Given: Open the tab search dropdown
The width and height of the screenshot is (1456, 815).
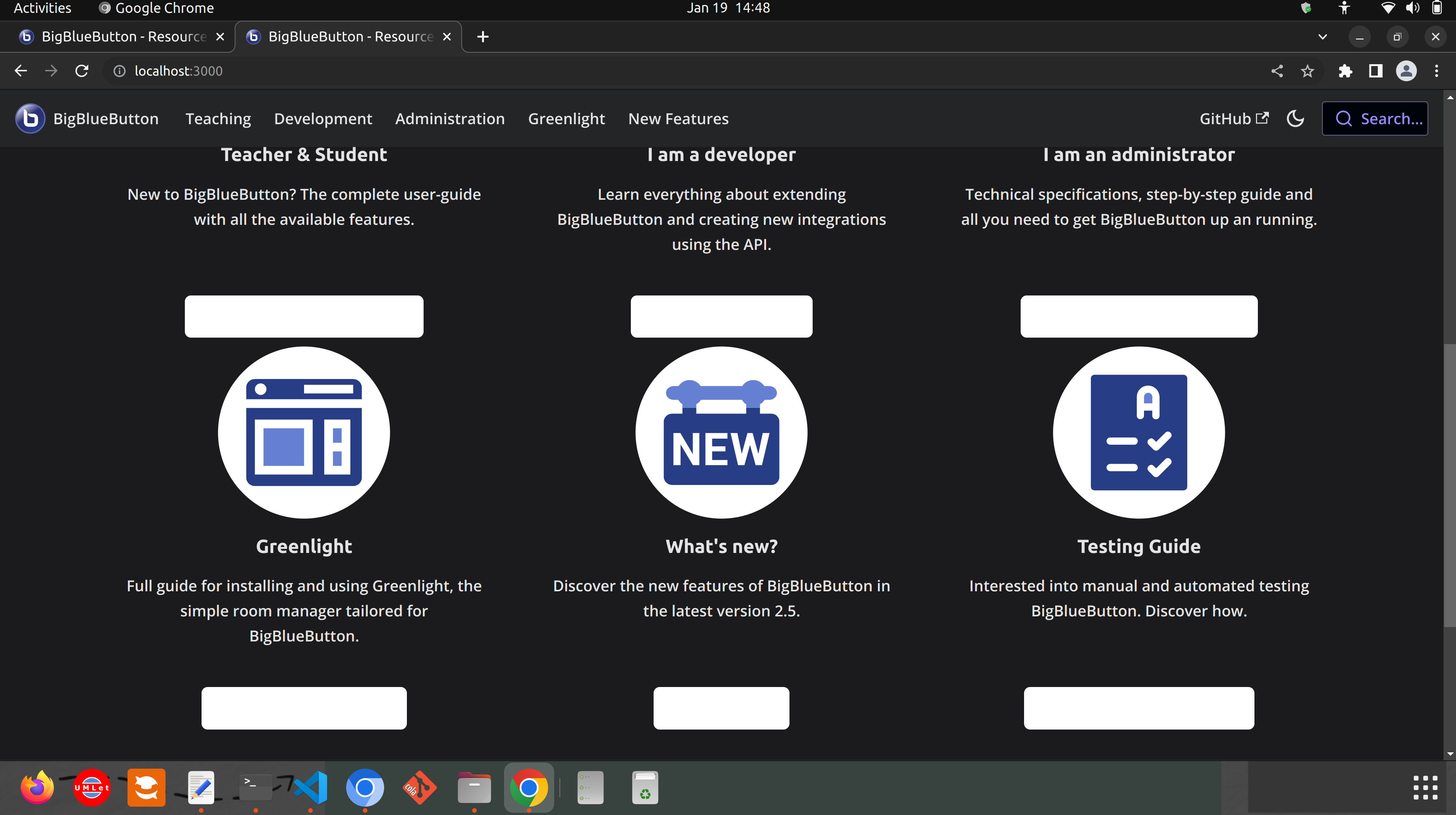Looking at the screenshot, I should tap(1322, 36).
